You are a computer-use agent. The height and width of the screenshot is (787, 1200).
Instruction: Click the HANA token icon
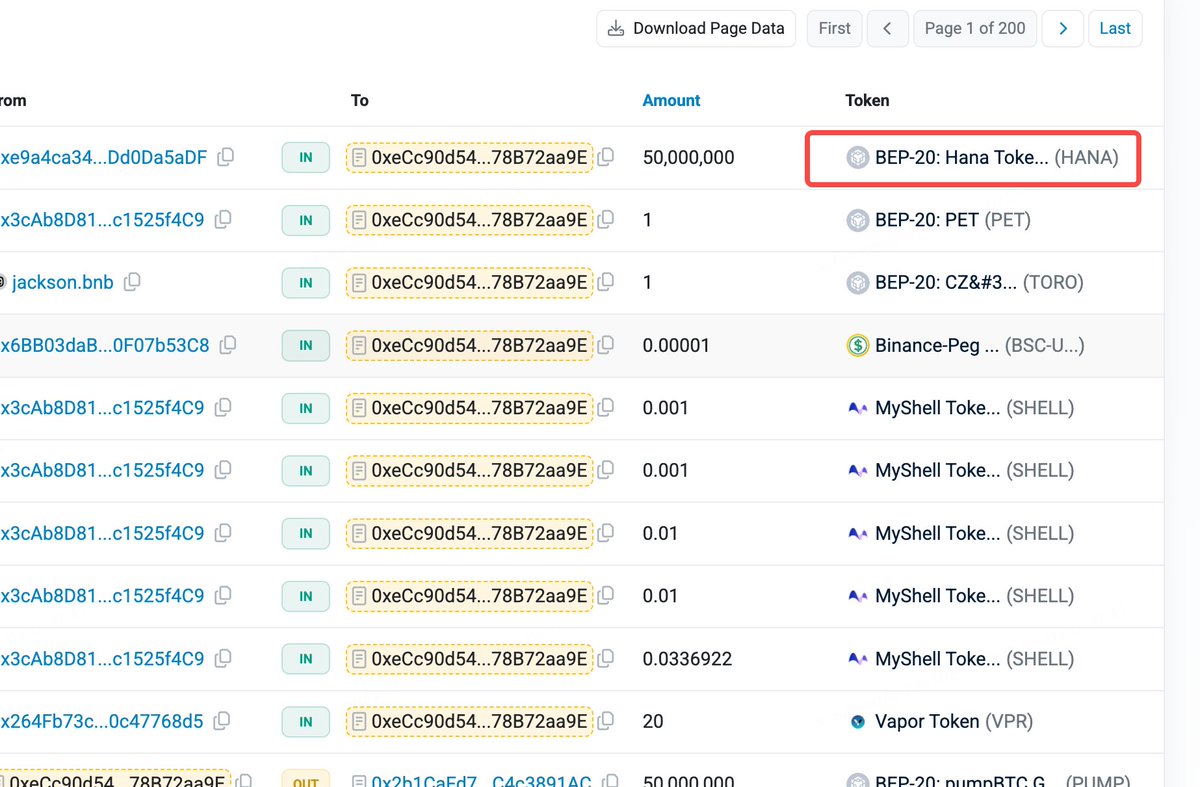(857, 157)
